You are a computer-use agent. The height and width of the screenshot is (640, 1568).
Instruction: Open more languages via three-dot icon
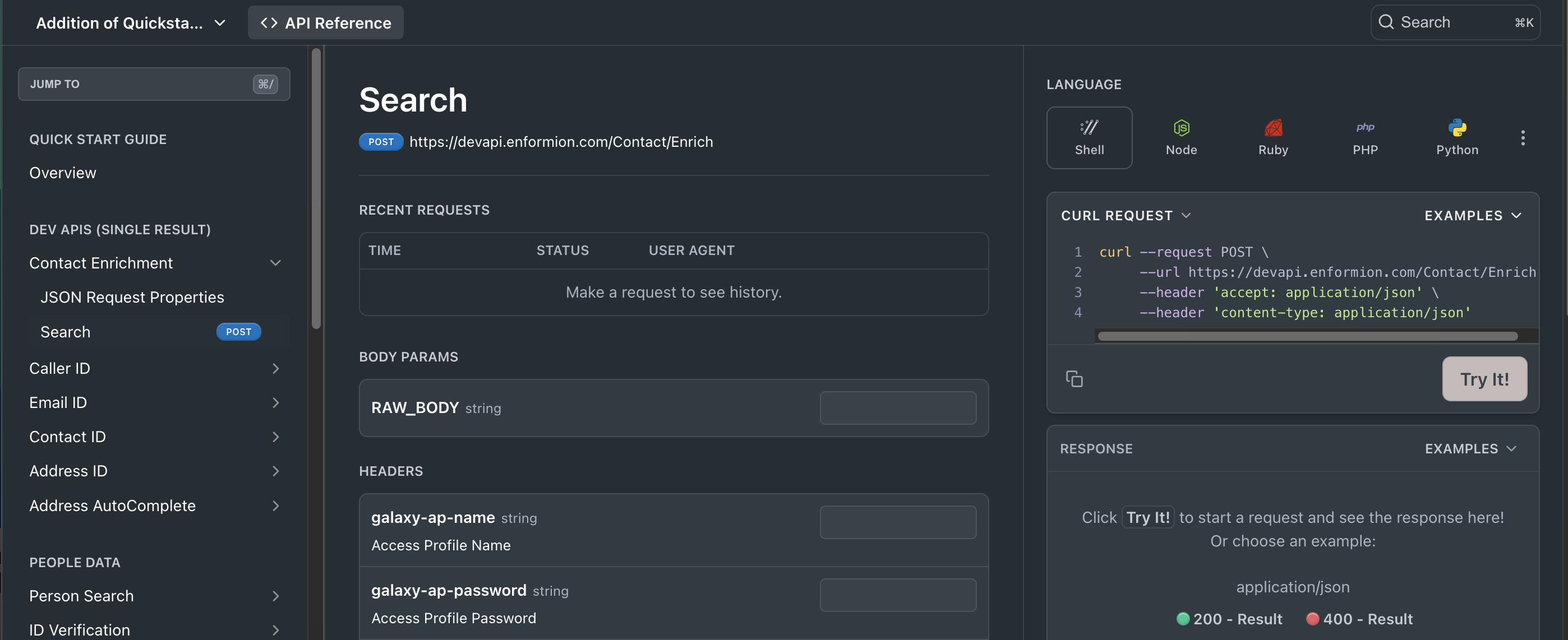(1523, 138)
